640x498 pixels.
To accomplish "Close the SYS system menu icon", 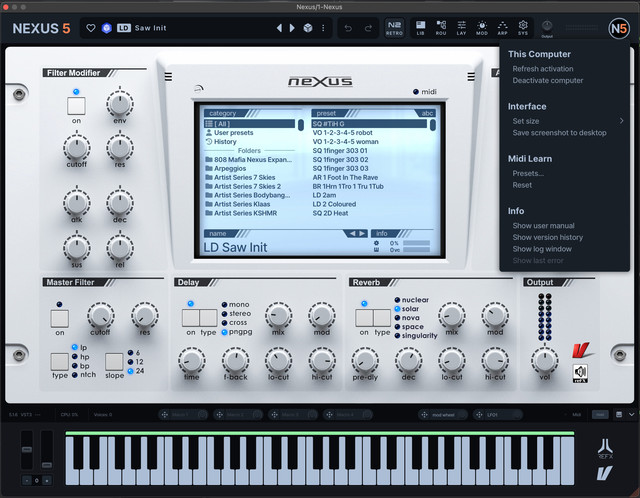I will [523, 28].
